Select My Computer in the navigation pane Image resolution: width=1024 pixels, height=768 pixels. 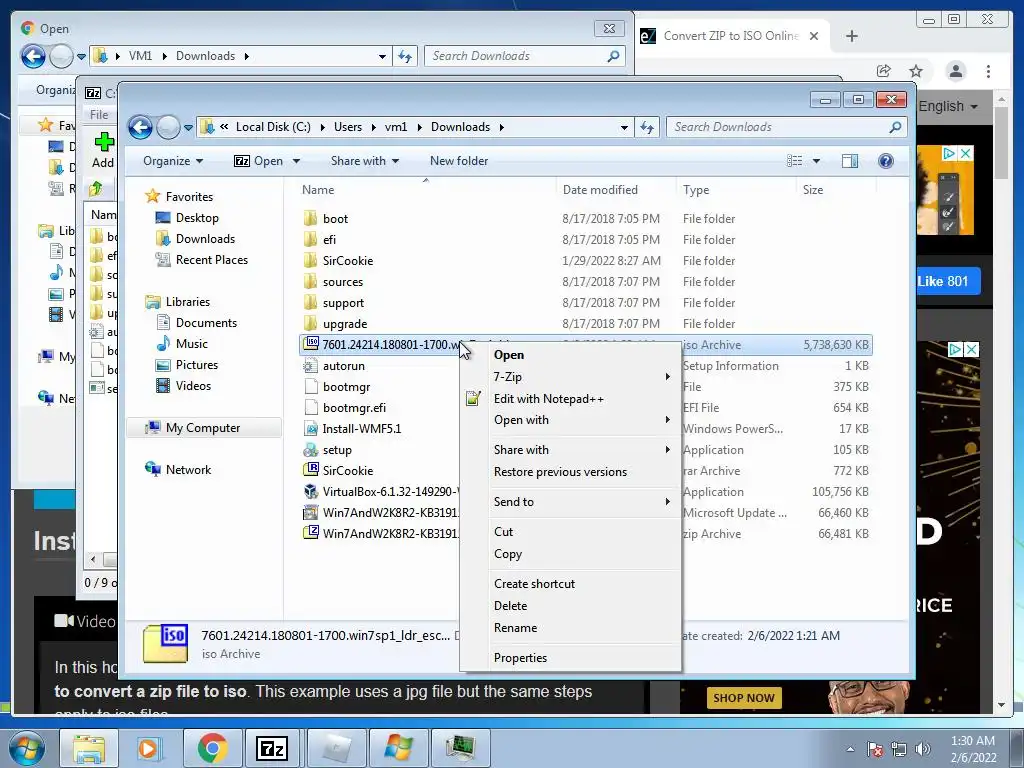click(202, 428)
